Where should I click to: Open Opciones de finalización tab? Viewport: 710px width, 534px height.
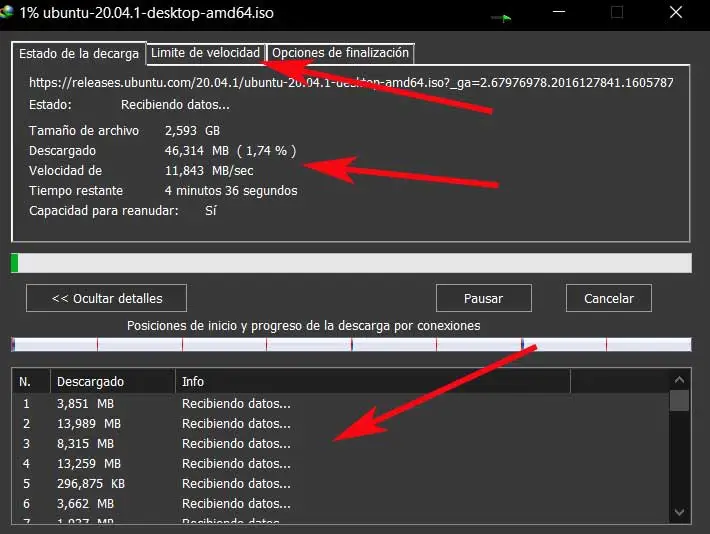tap(341, 53)
